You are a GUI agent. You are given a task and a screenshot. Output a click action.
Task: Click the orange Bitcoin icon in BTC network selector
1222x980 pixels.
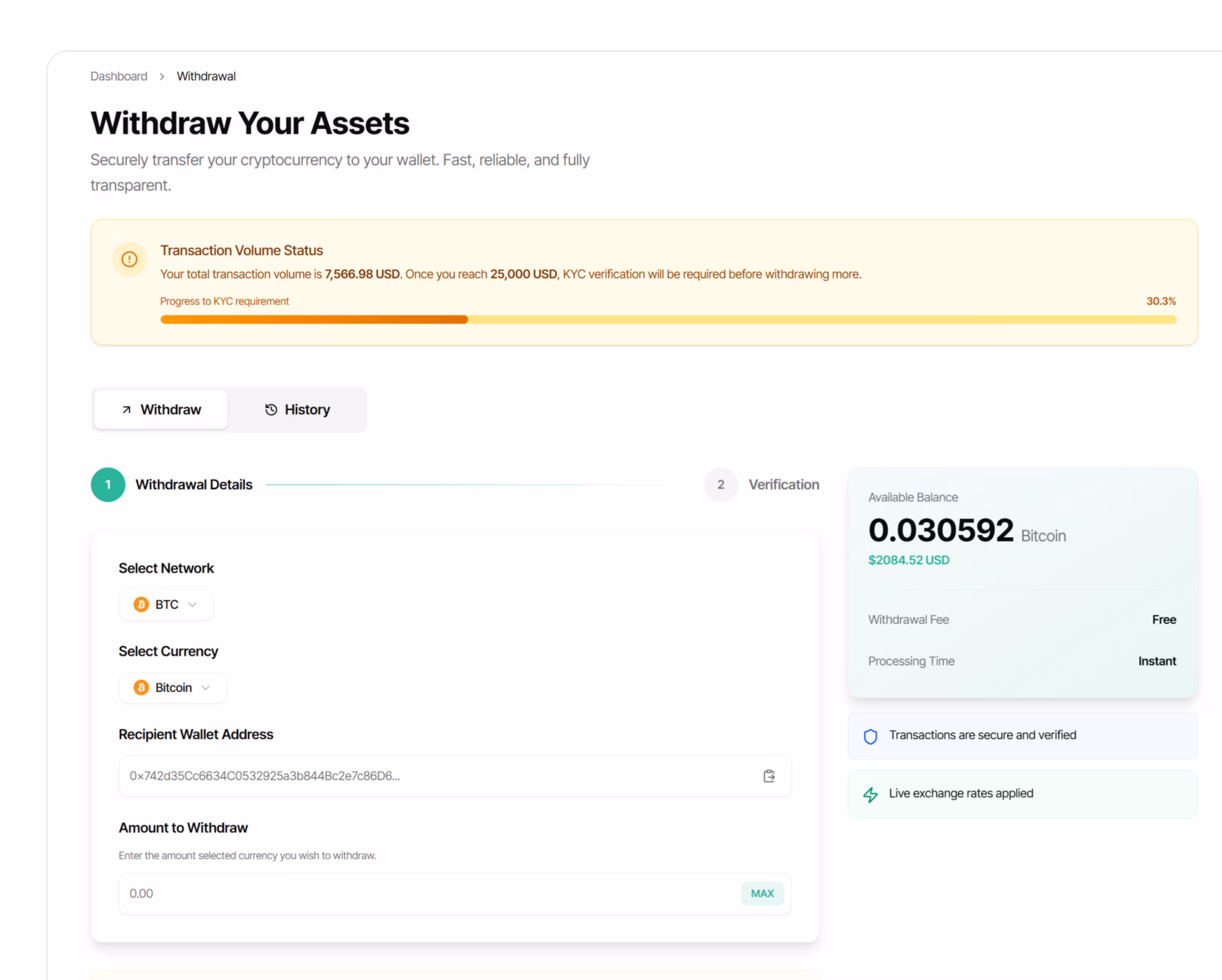[x=141, y=604]
